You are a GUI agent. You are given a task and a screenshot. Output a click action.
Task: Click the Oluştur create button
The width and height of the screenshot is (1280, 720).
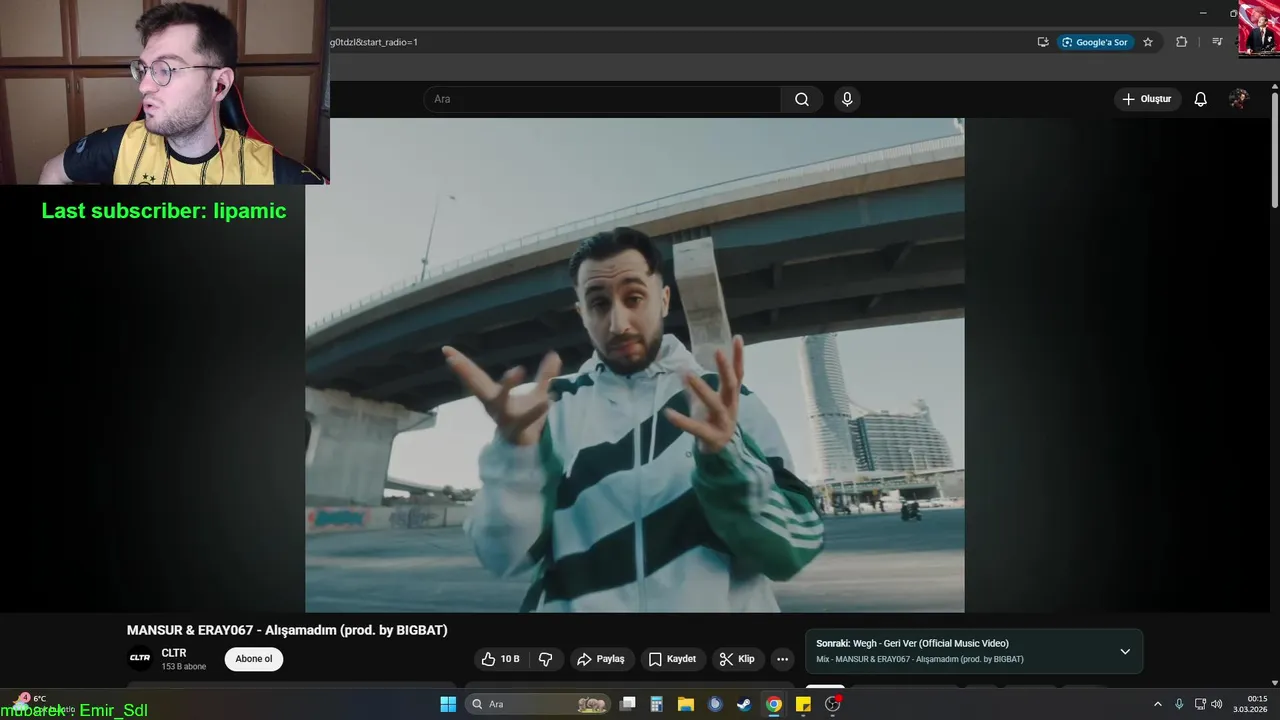(x=1147, y=99)
